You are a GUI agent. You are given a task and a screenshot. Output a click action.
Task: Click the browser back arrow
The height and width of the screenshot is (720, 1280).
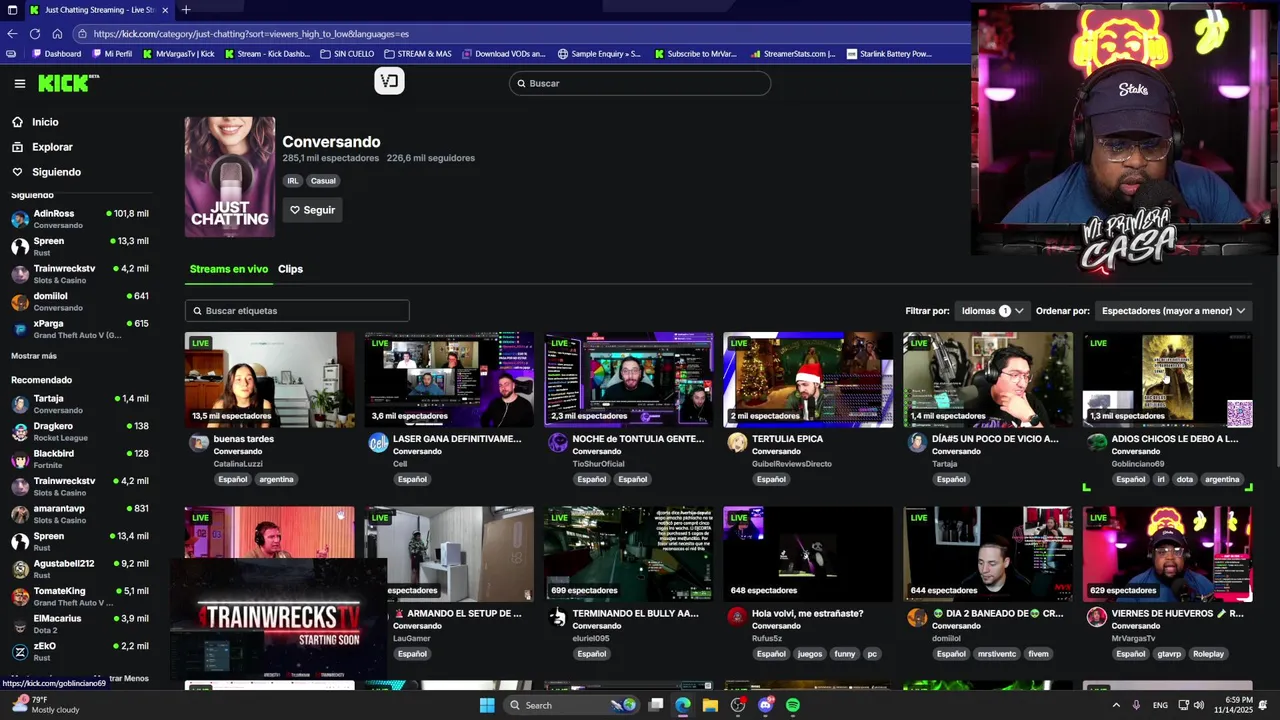coord(12,33)
